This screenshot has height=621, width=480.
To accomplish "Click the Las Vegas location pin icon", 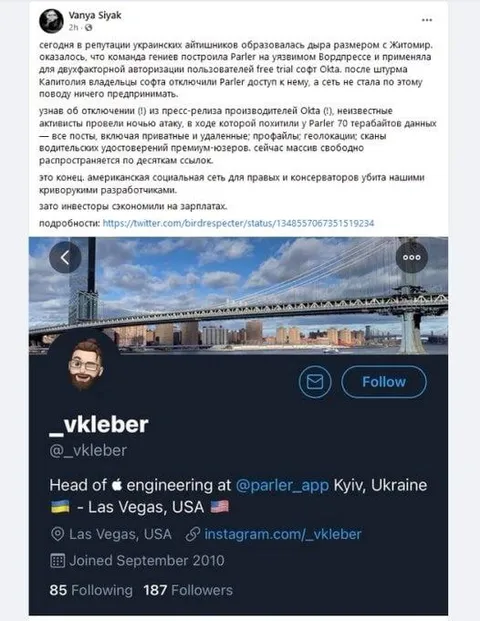I will [x=57, y=535].
